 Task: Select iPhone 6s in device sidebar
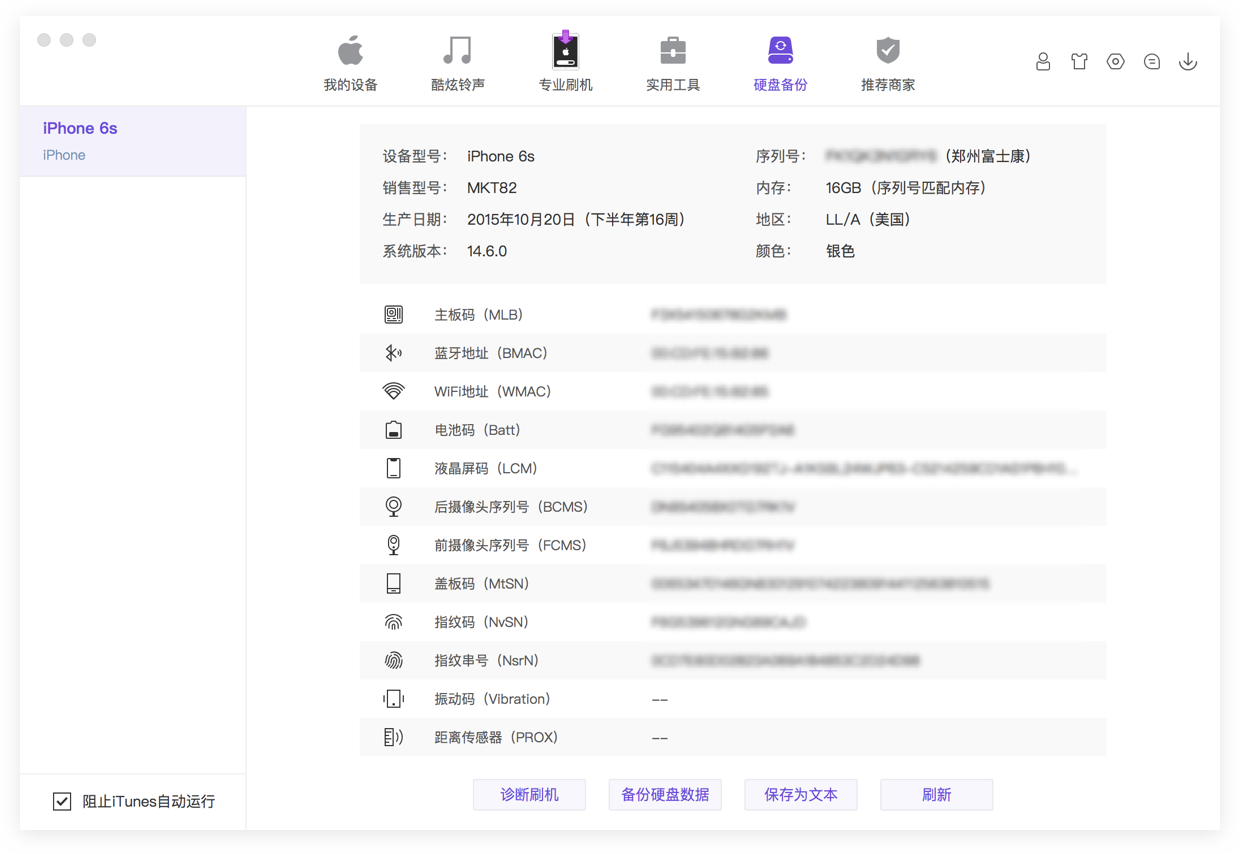click(x=133, y=141)
